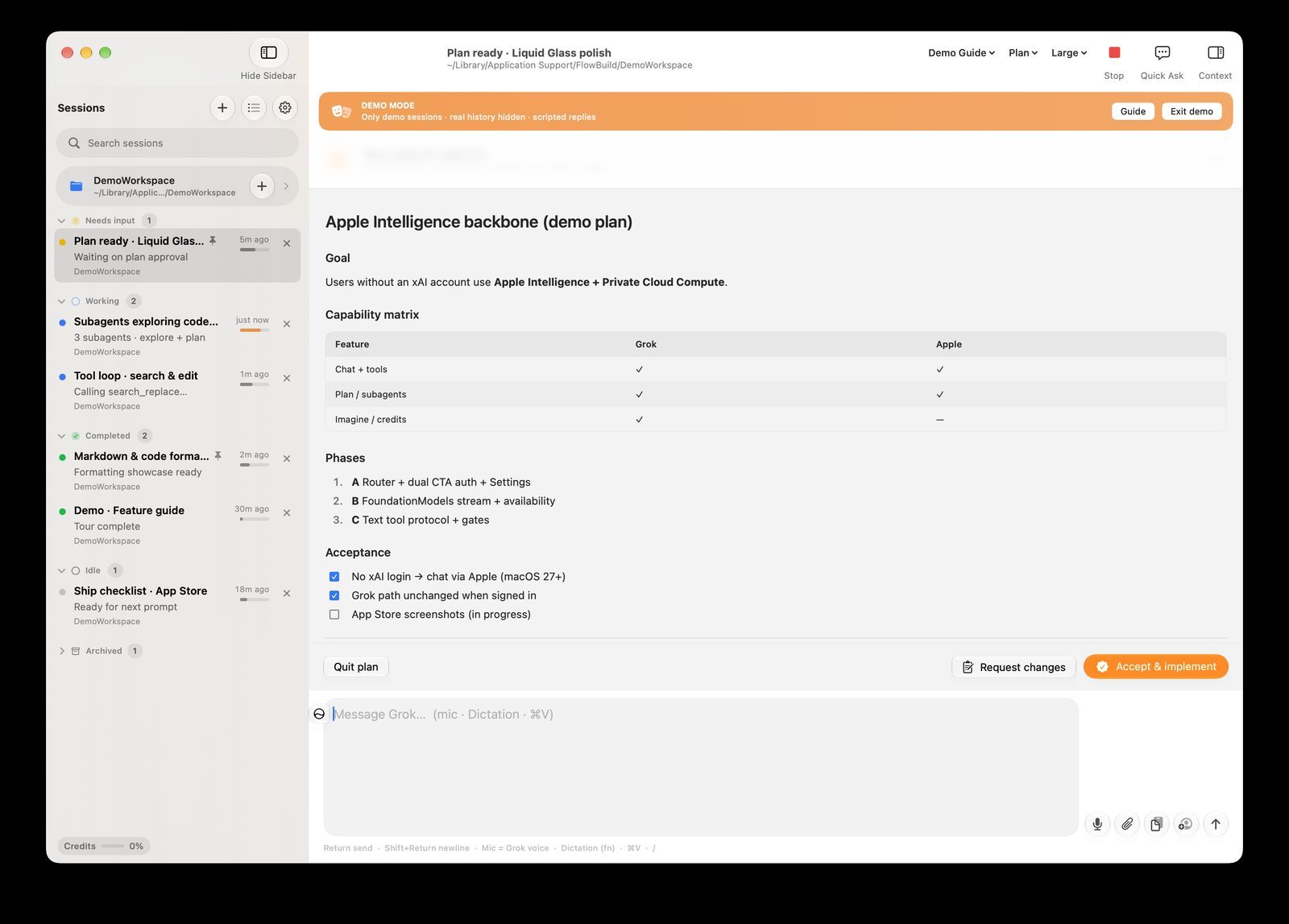Click the Hide Sidebar icon
The height and width of the screenshot is (924, 1289).
pyautogui.click(x=268, y=52)
